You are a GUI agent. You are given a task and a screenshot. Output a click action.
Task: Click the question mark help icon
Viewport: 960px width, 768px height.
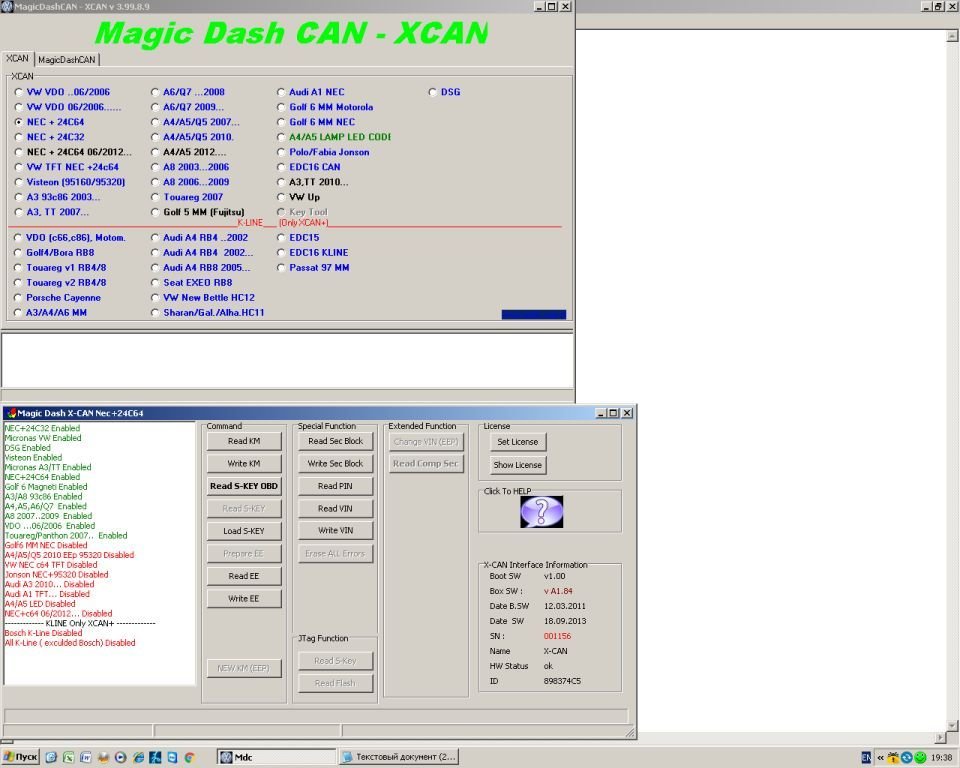pyautogui.click(x=541, y=512)
